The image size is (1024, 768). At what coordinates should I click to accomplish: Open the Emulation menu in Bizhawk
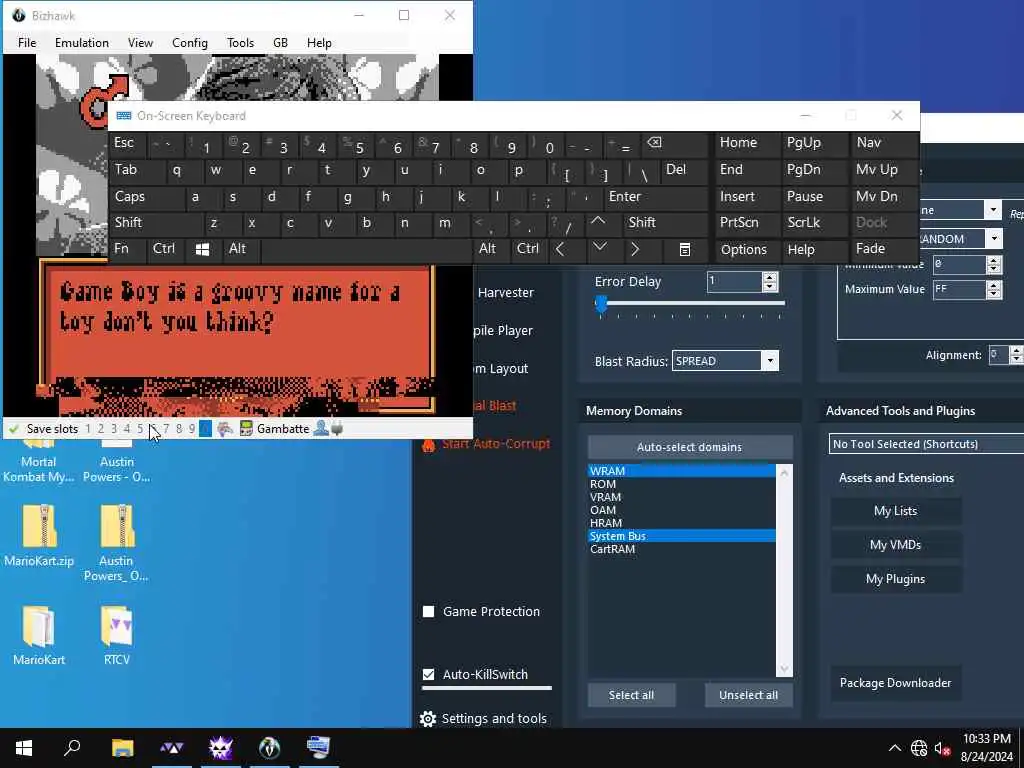coord(82,43)
